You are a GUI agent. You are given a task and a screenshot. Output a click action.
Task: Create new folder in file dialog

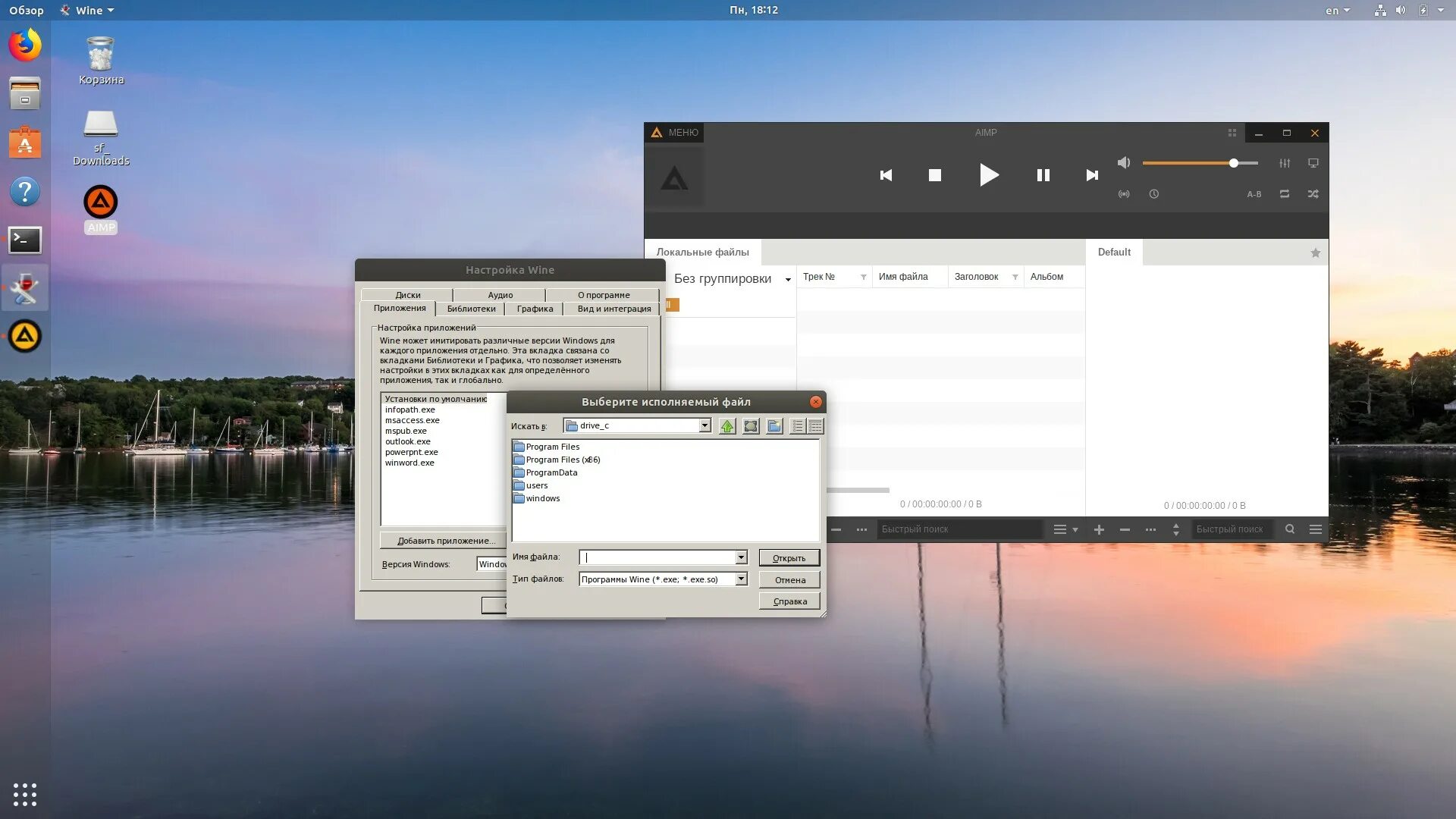pyautogui.click(x=773, y=426)
